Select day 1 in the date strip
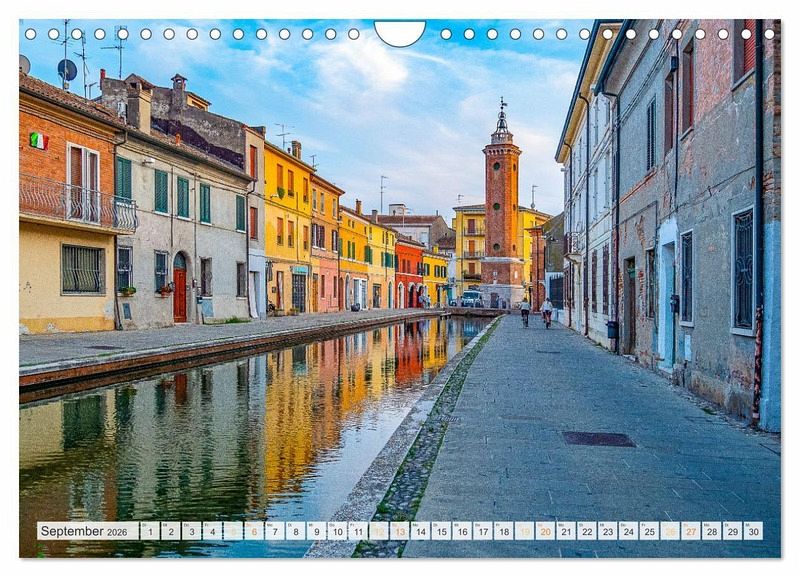Image resolution: width=800 pixels, height=577 pixels. point(149,531)
